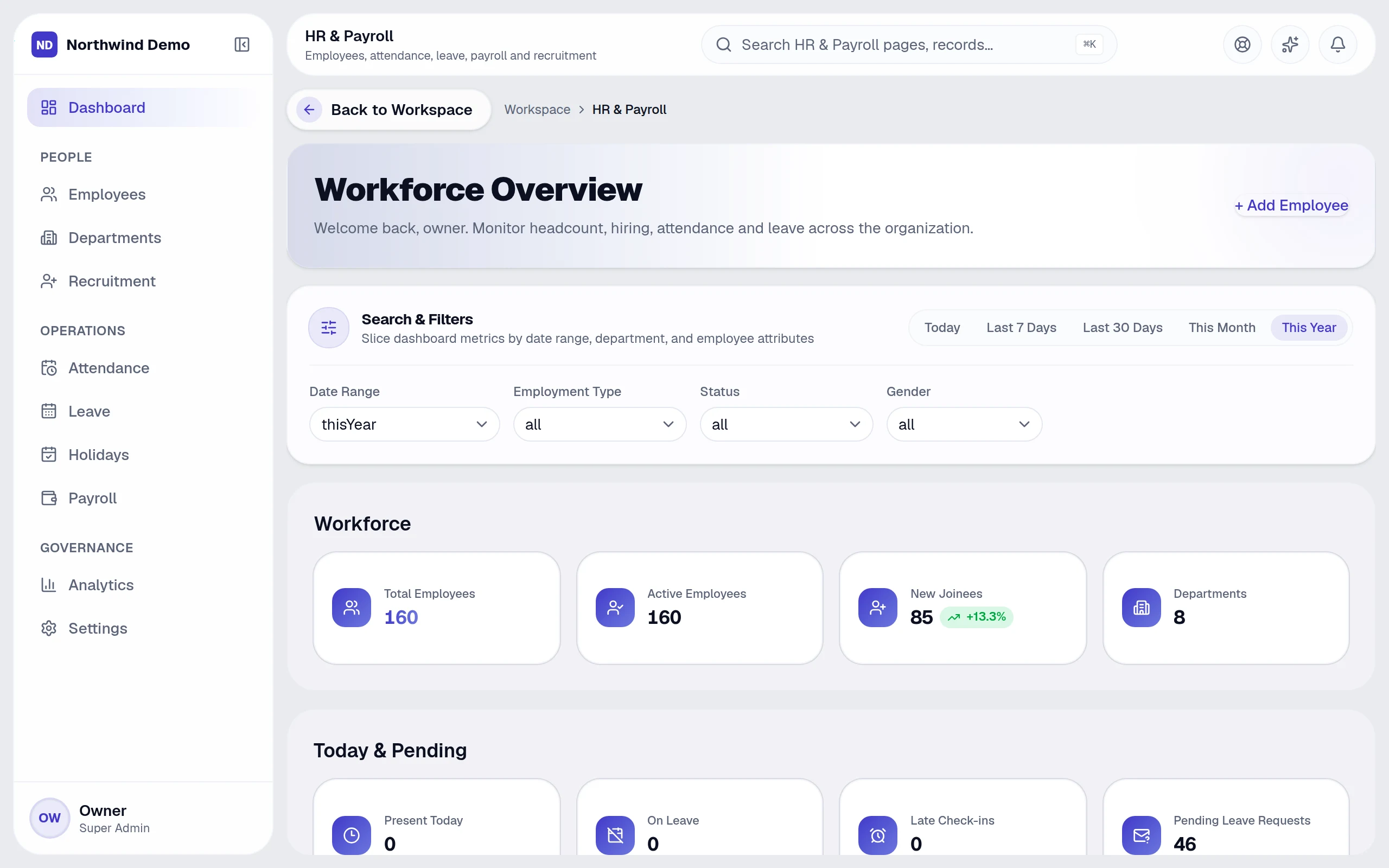The image size is (1389, 868).
Task: Open the Employment Type dropdown
Action: [599, 424]
